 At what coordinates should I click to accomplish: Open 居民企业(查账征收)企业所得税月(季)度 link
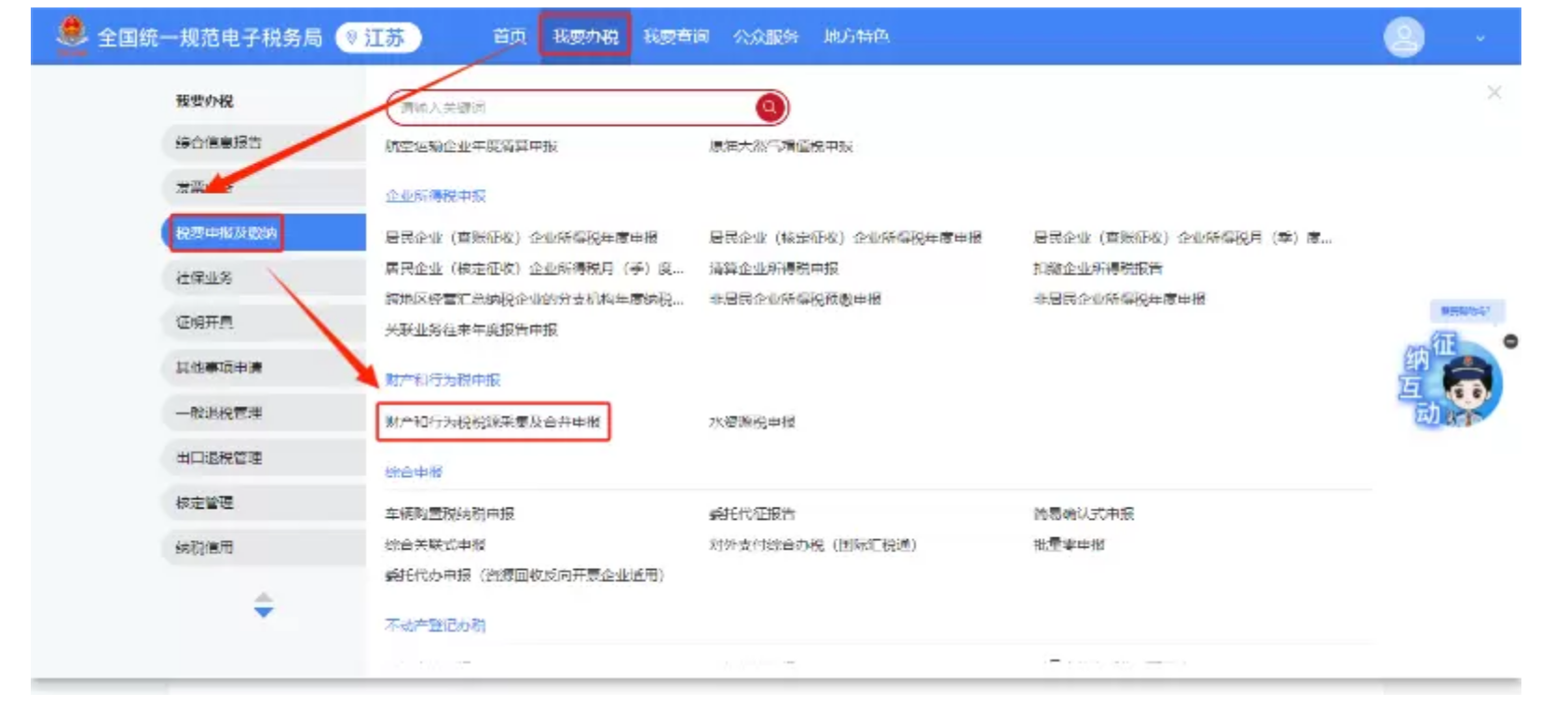coord(1182,238)
